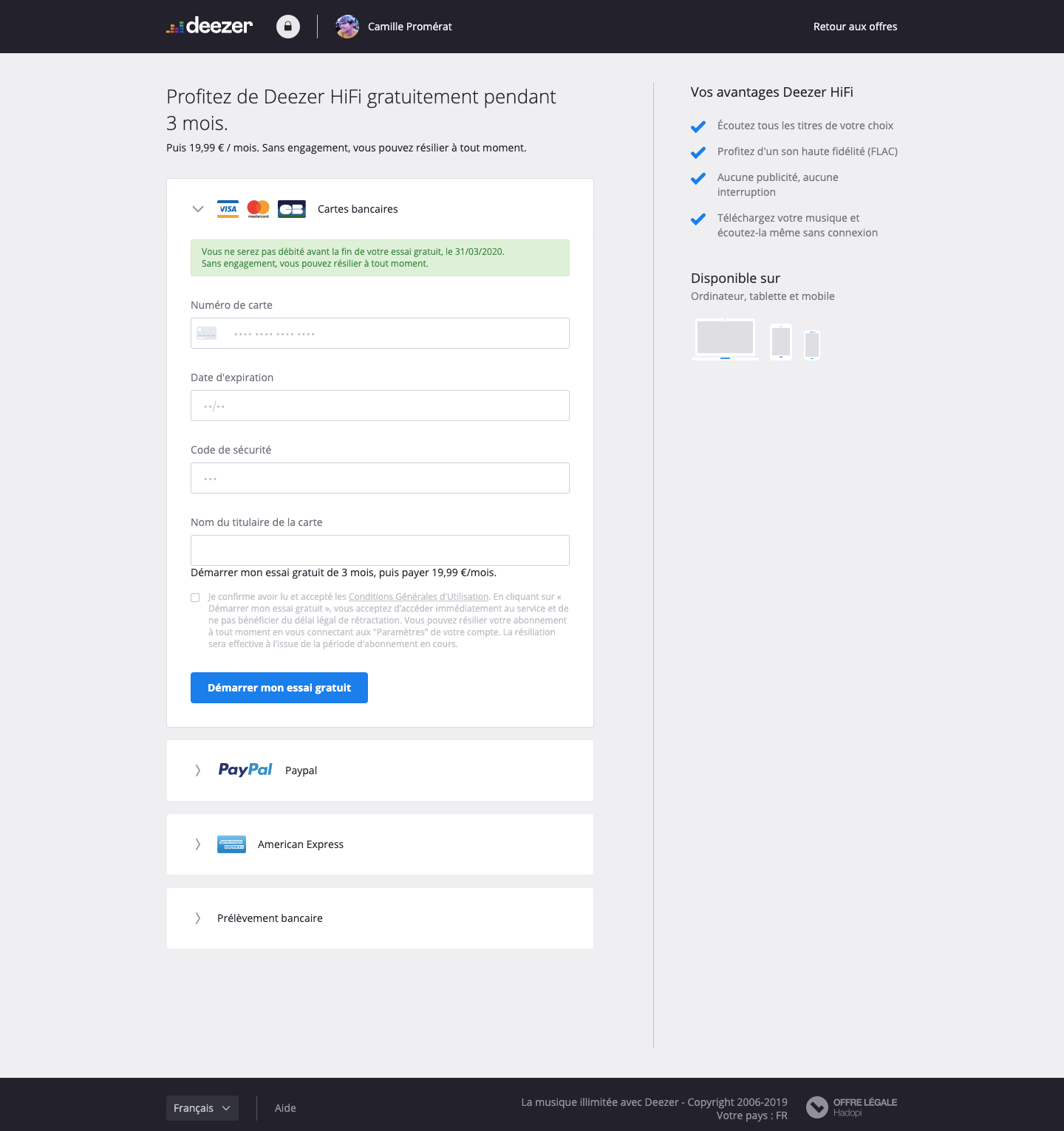Click the Camille Promérat username
This screenshot has width=1064, height=1131.
[410, 27]
